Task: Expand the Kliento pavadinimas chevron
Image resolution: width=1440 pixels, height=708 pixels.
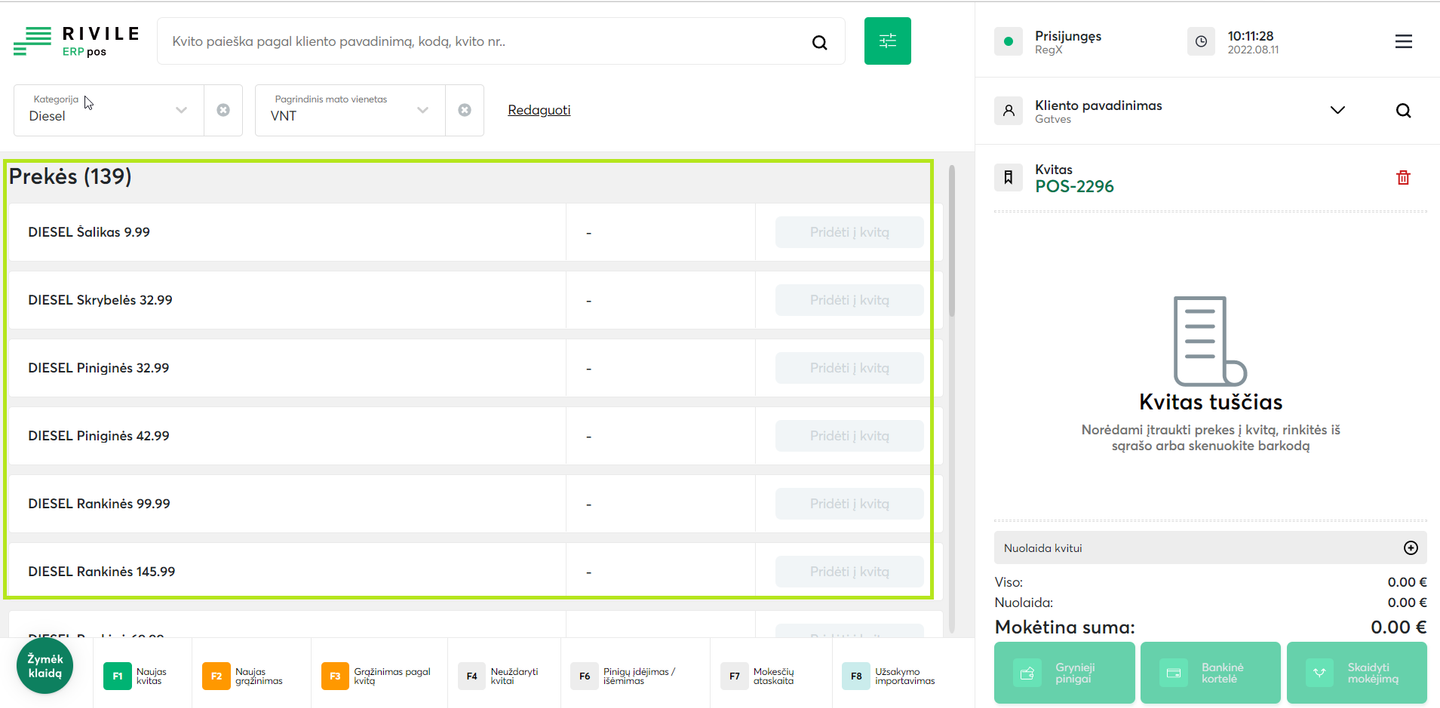Action: click(x=1337, y=110)
